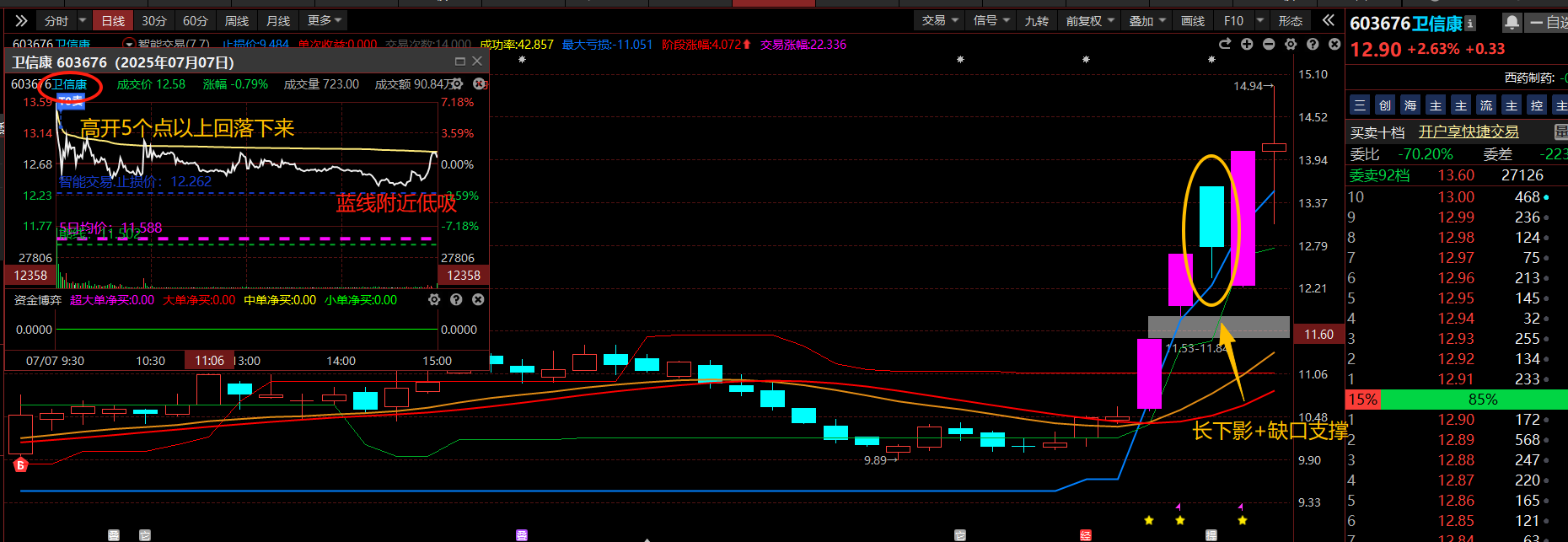Screen dimensions: 1568x542
Task: Click the 资金博弈 indicator name label
Action: pos(38,299)
